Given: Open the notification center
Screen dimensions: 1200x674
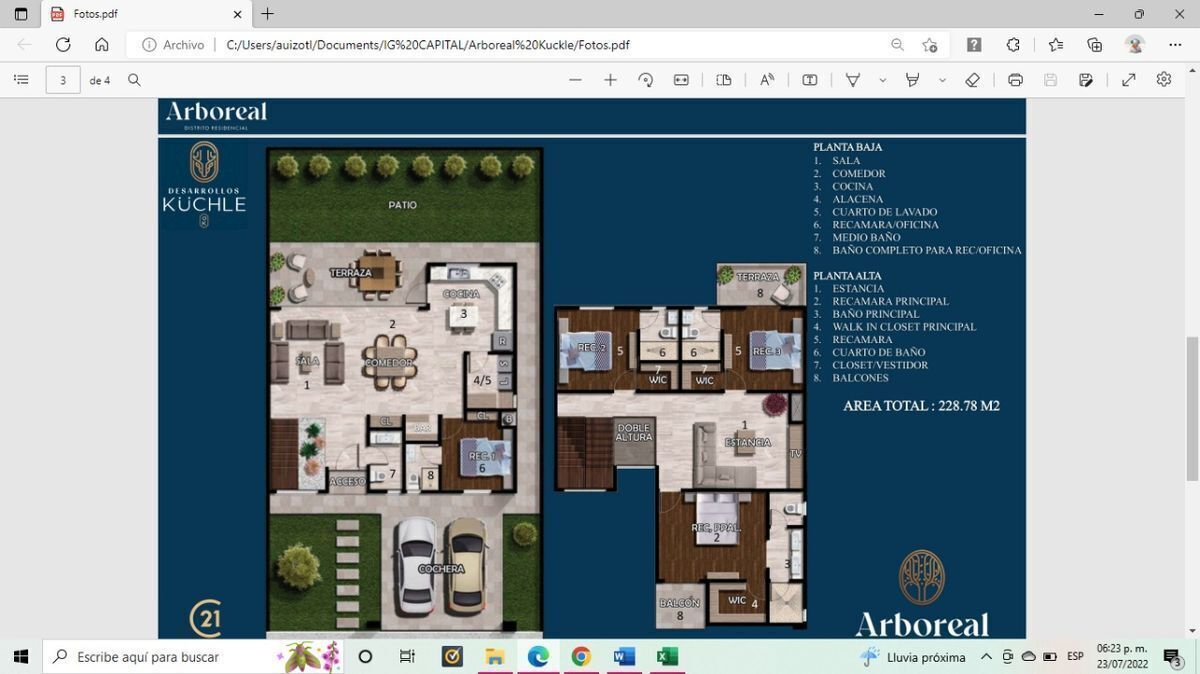Looking at the screenshot, I should [x=1173, y=657].
